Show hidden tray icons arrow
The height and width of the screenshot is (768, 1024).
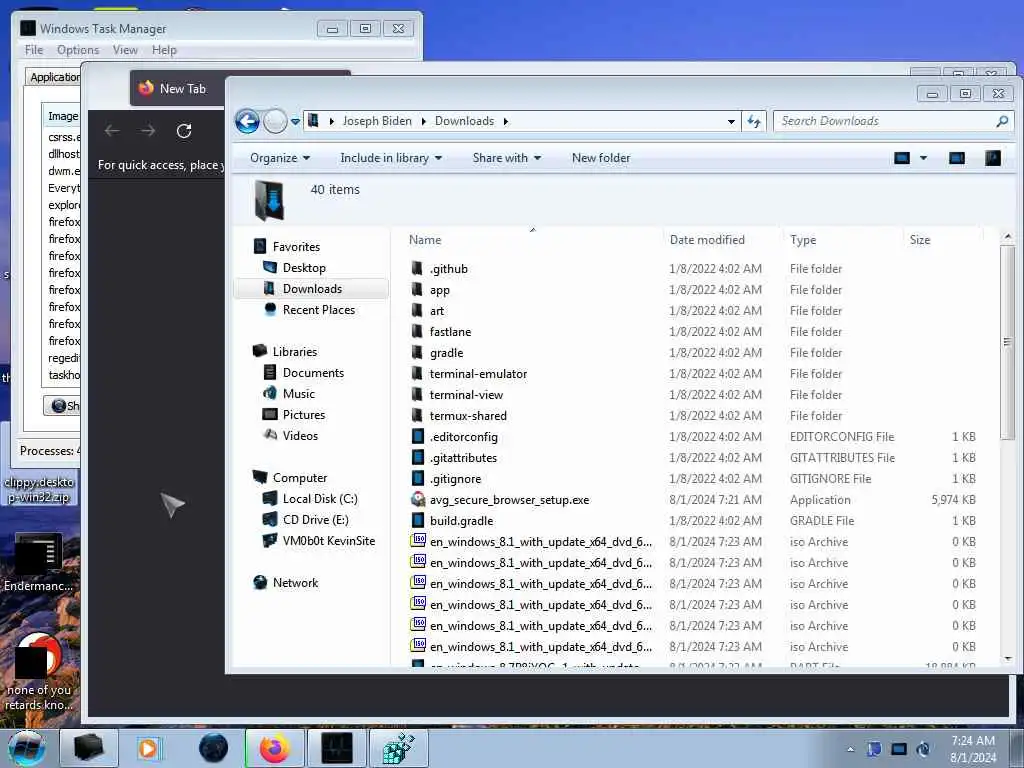tap(850, 749)
